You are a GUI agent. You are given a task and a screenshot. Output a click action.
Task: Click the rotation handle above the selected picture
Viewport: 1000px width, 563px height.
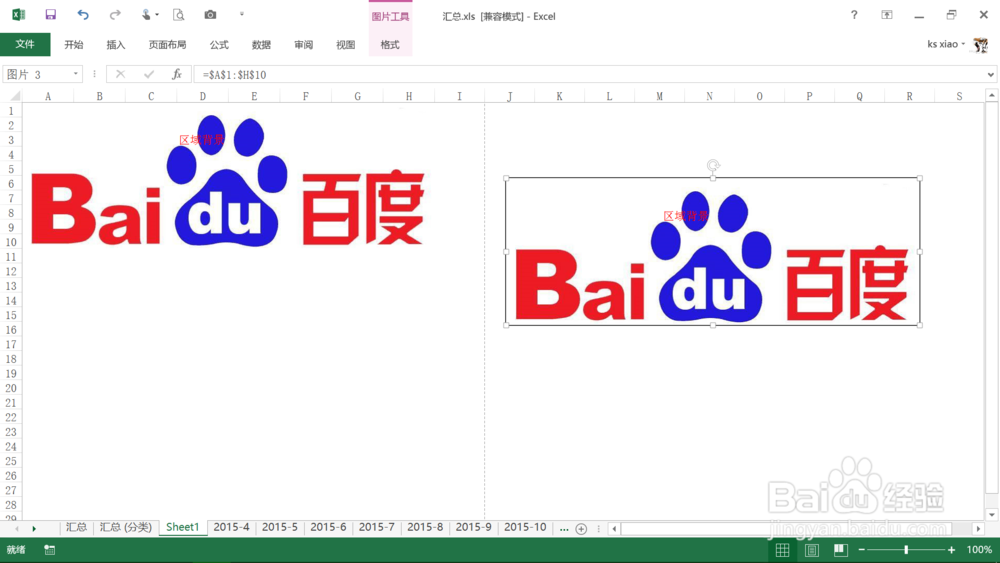713,166
